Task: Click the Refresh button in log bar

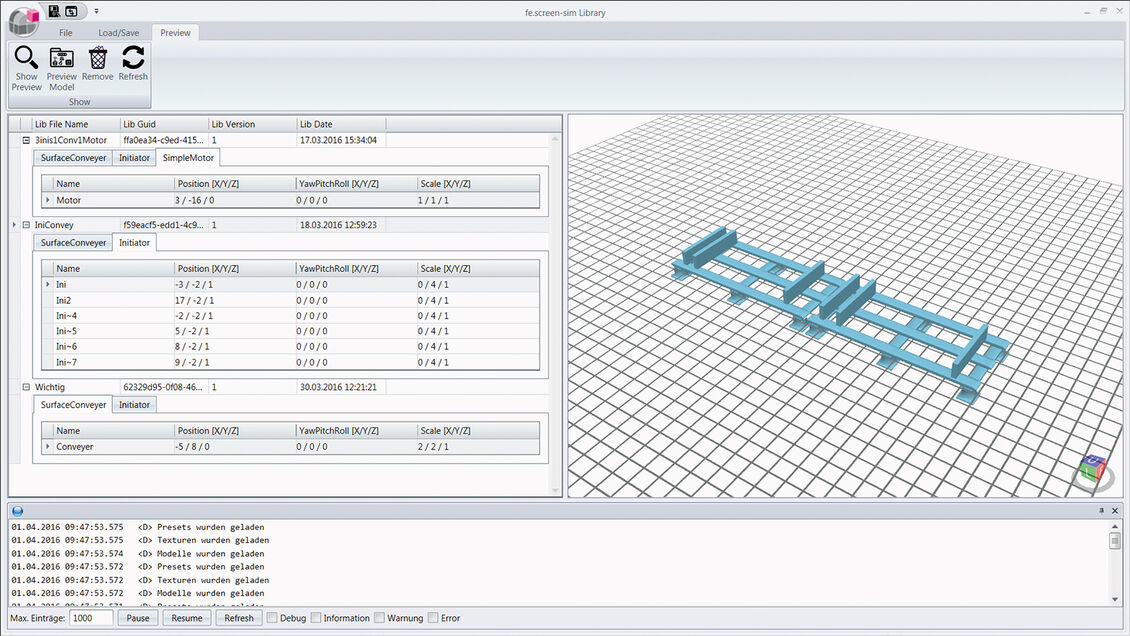Action: pos(239,618)
